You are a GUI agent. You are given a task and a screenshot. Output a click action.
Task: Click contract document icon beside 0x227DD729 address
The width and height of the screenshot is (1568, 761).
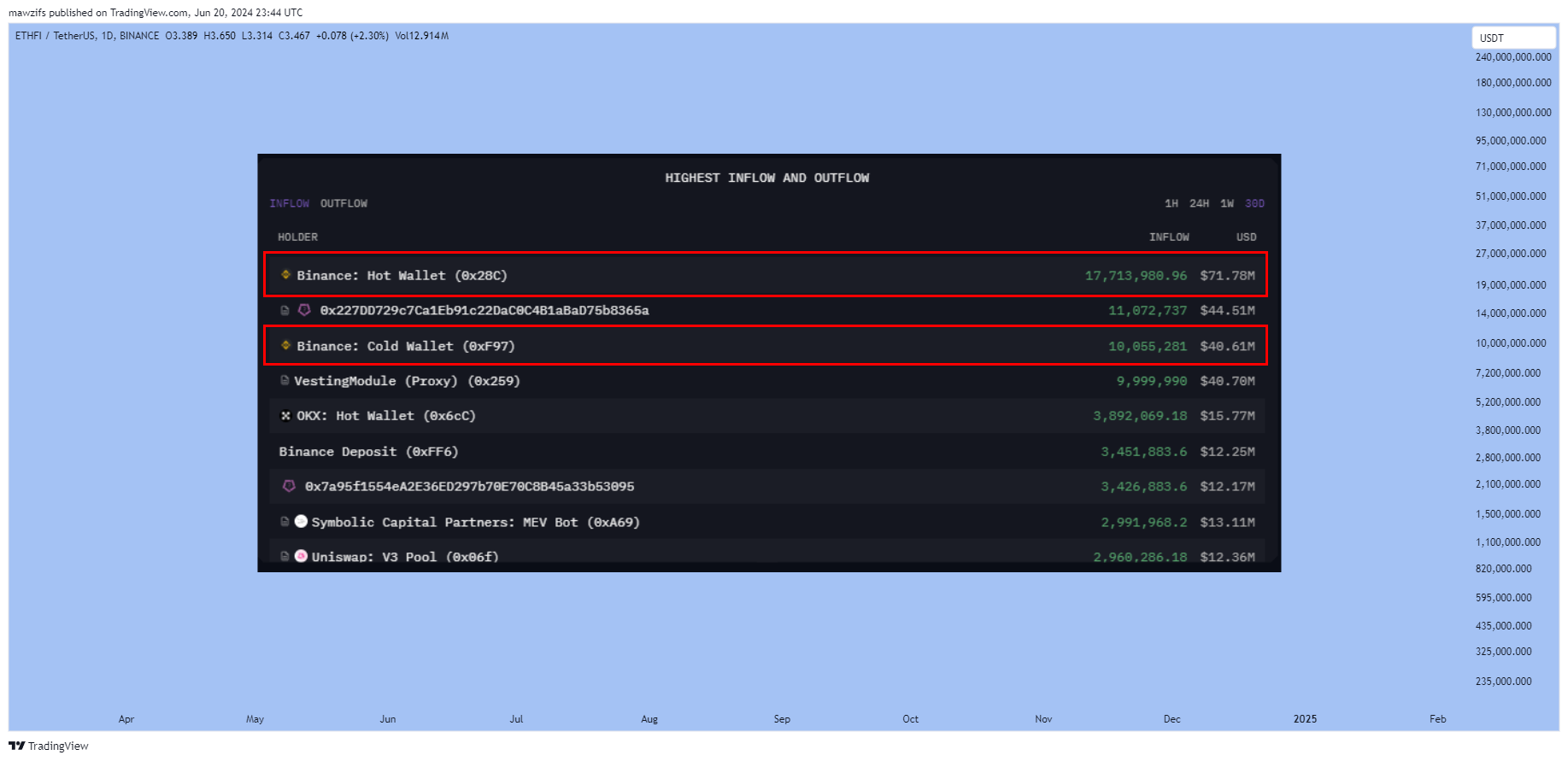285,310
